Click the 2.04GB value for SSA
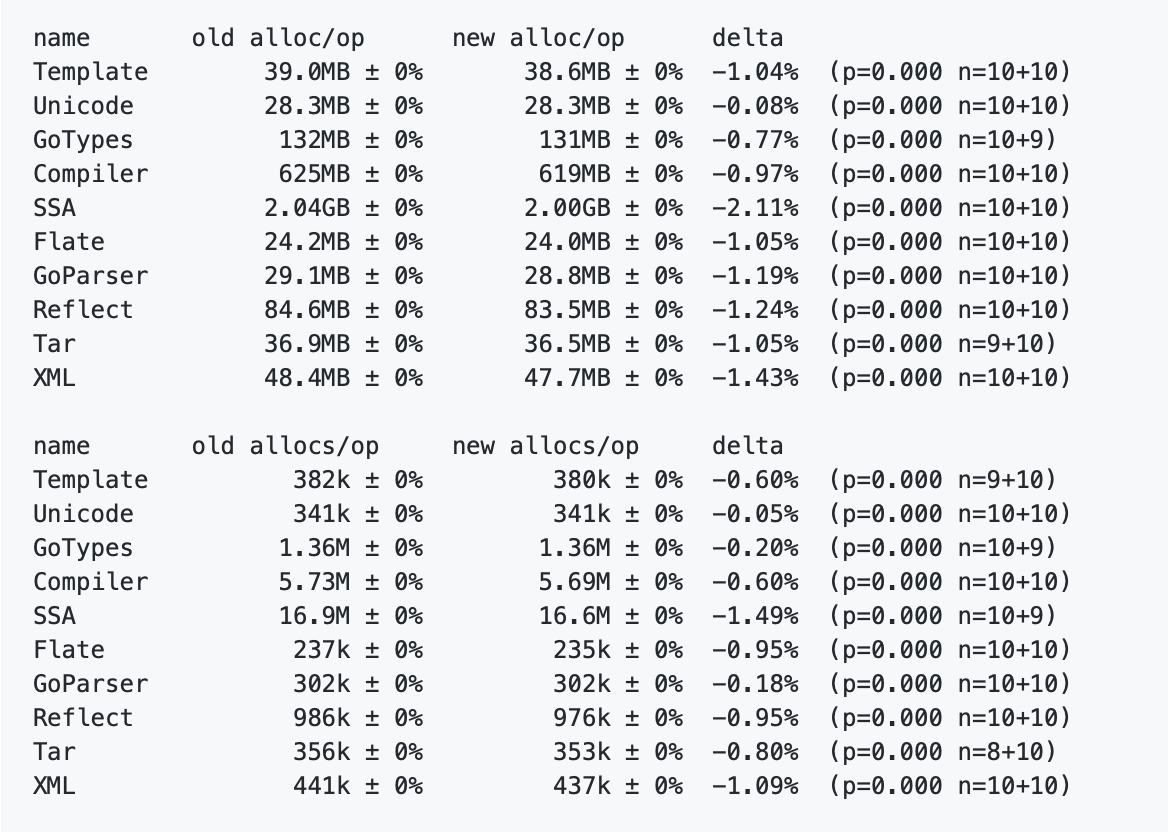Screen dimensions: 1168x832 tap(307, 208)
